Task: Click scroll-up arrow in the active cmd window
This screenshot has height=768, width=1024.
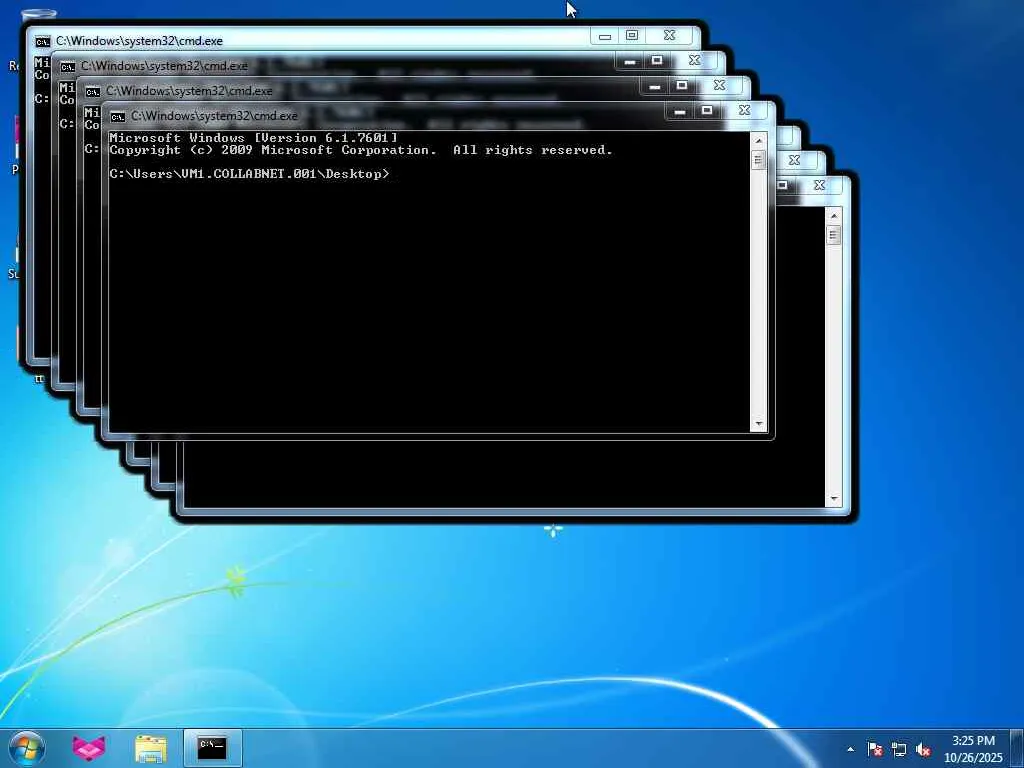Action: click(758, 141)
